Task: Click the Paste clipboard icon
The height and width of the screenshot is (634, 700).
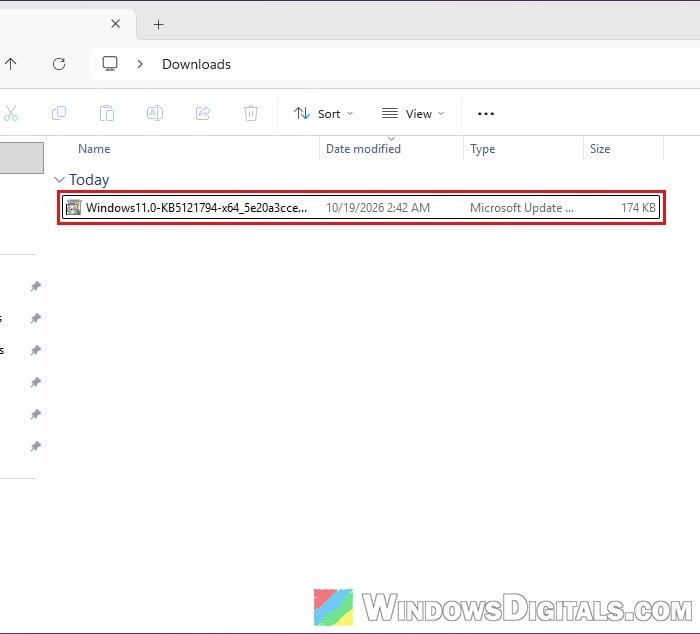Action: (107, 113)
